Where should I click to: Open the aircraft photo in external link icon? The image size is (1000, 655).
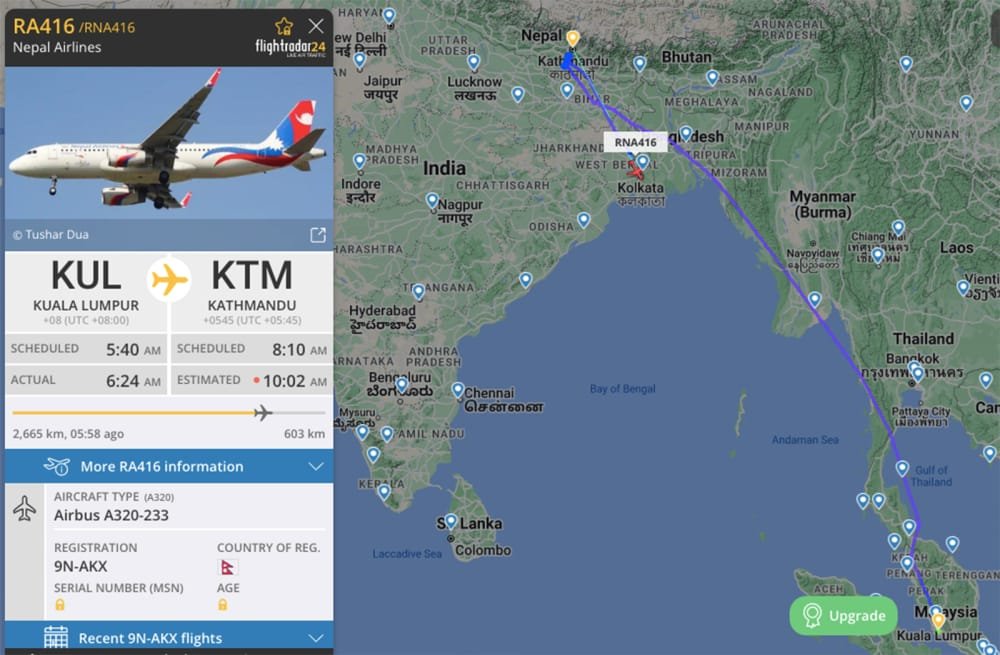318,235
